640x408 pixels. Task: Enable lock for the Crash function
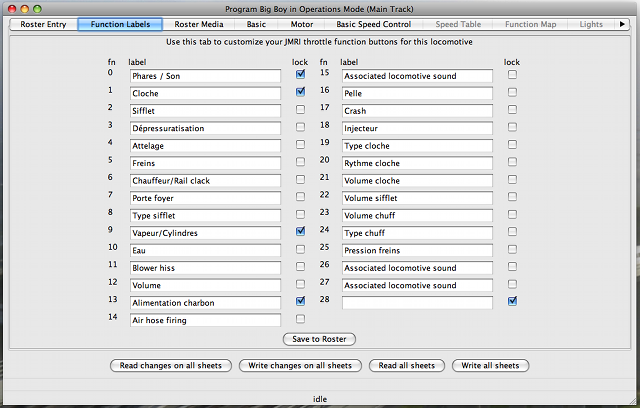pyautogui.click(x=512, y=109)
